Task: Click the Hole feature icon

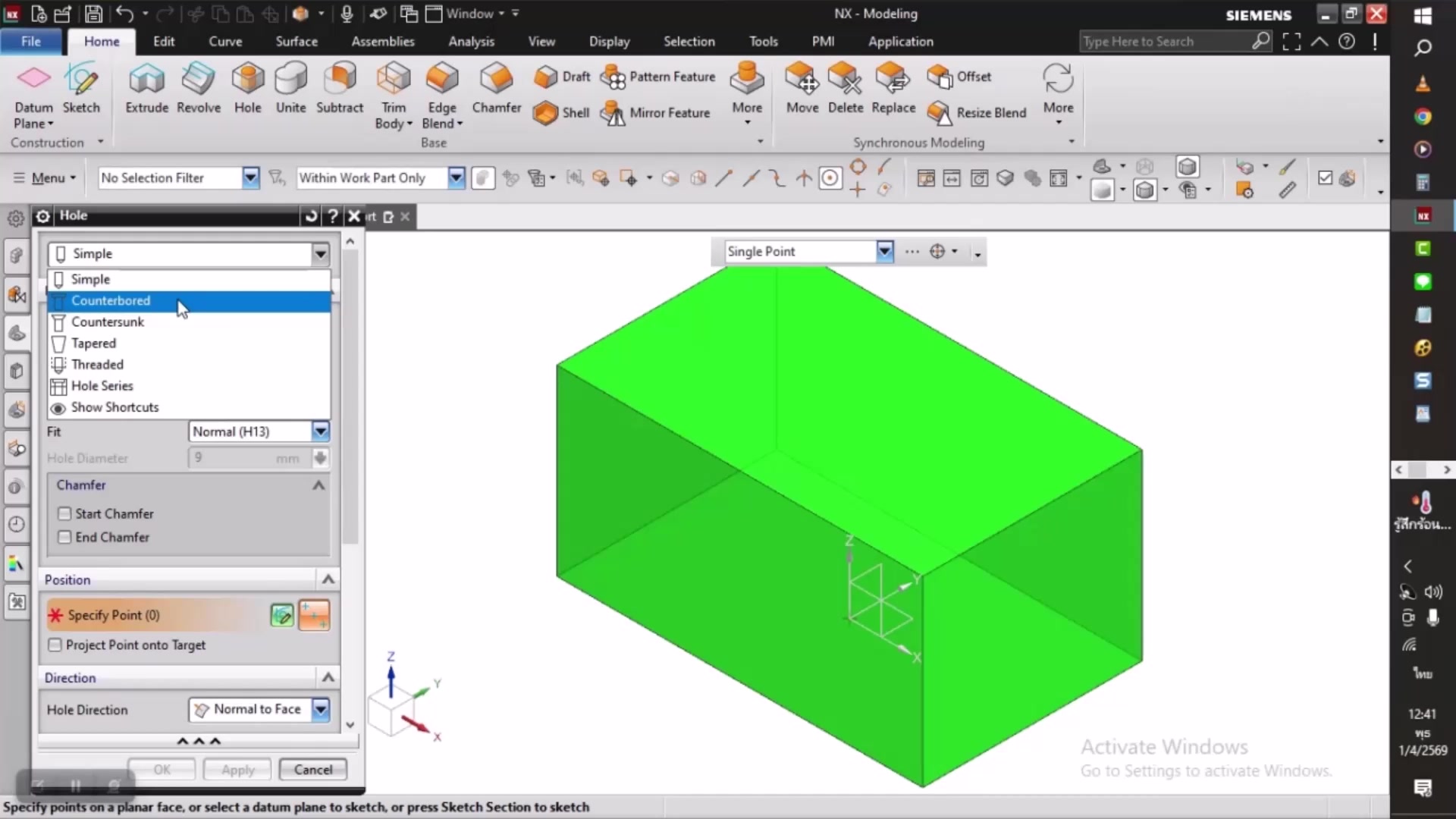Action: pos(247,89)
